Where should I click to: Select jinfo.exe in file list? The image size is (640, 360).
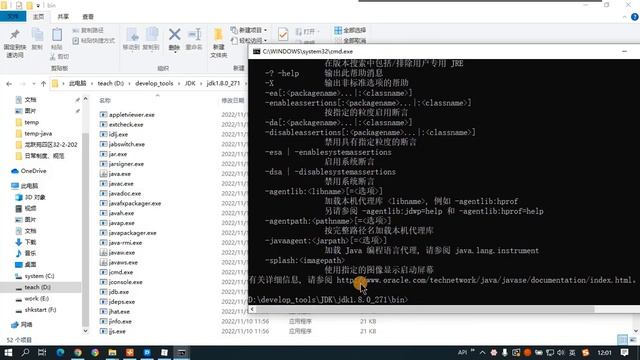(x=120, y=321)
